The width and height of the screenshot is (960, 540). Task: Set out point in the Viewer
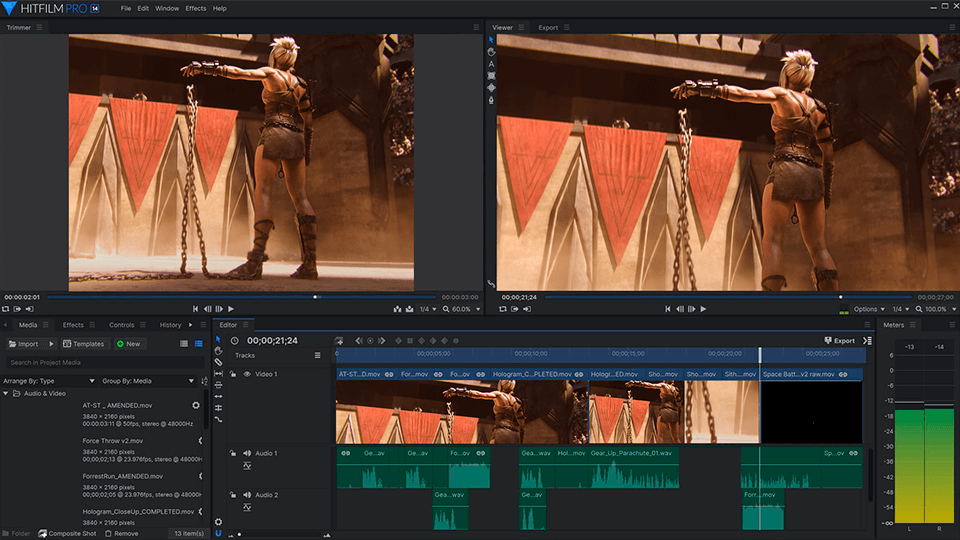(x=527, y=309)
